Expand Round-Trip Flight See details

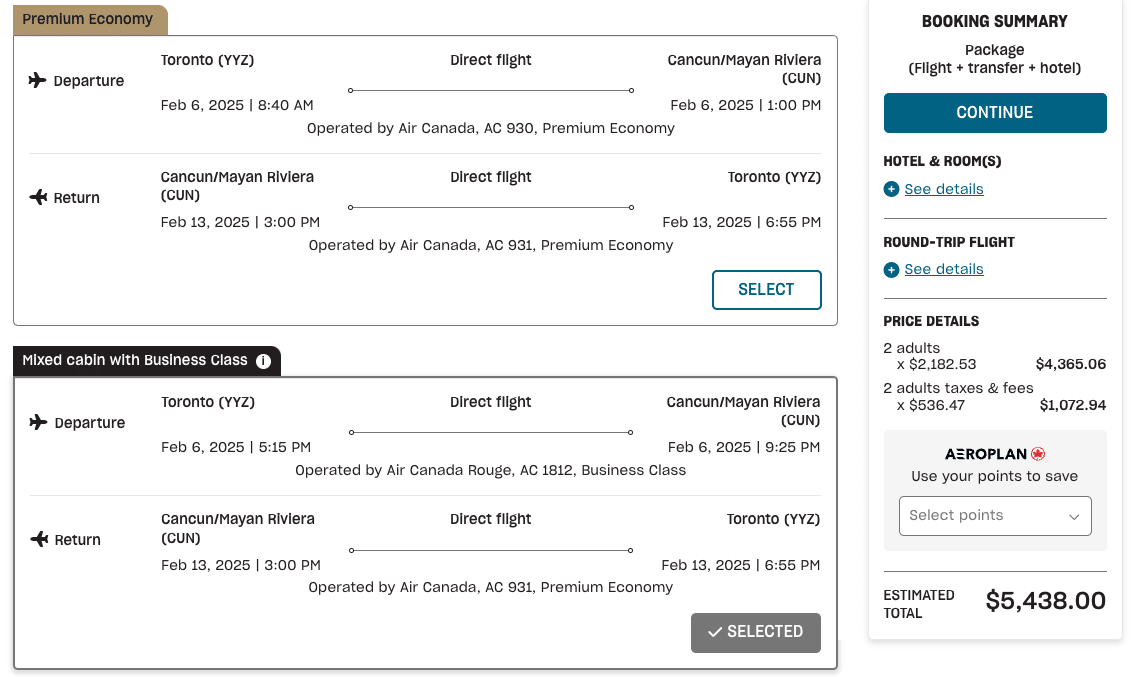pos(943,270)
